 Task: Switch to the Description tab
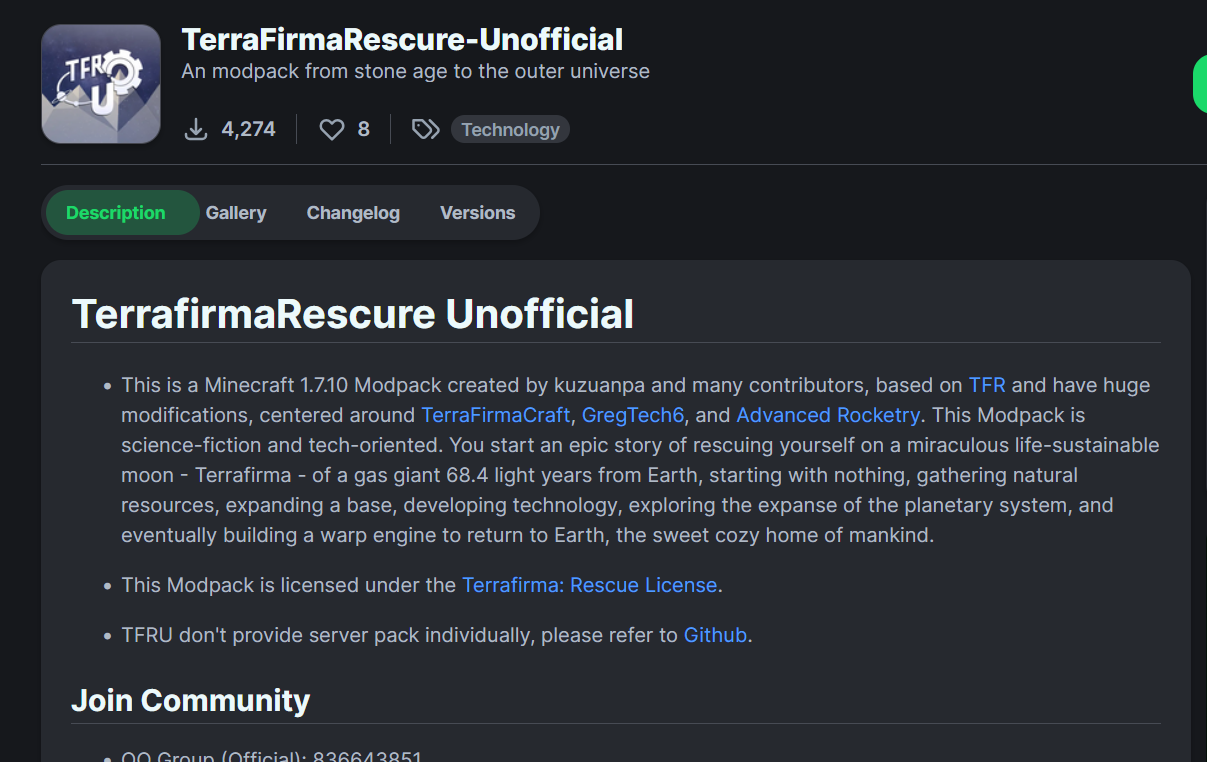click(x=116, y=213)
